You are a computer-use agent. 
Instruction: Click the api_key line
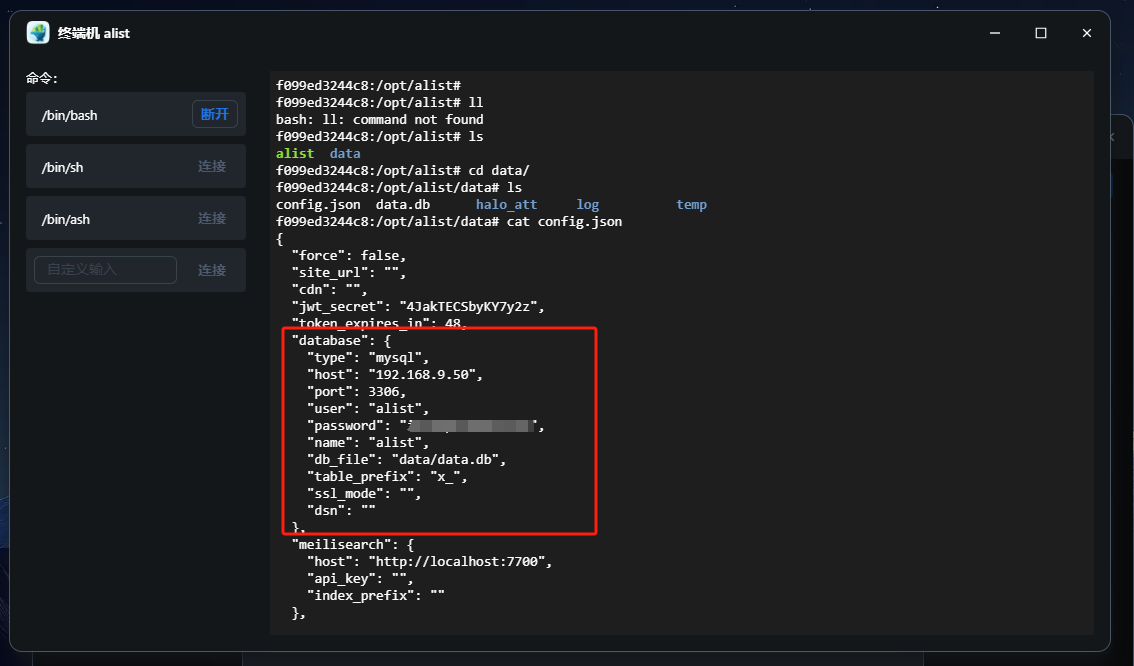click(360, 579)
